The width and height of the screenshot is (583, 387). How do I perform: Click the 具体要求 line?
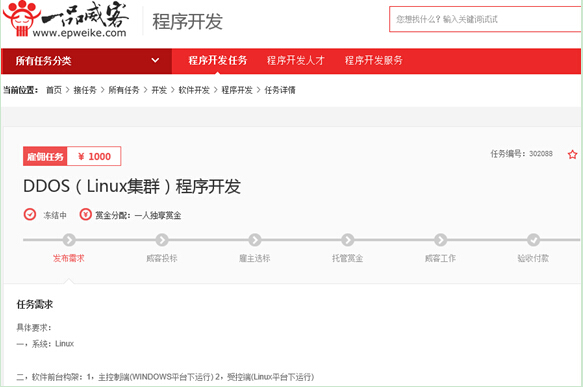(33, 328)
